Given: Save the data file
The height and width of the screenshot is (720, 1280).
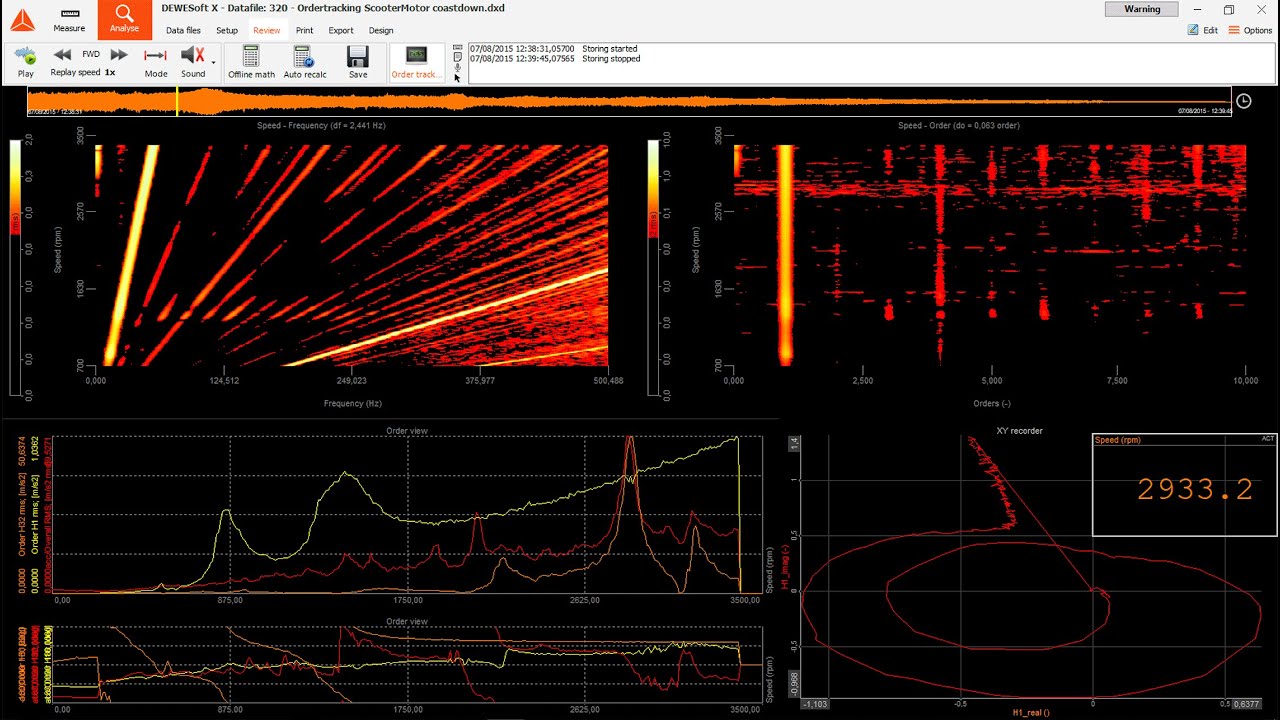Looking at the screenshot, I should 358,61.
